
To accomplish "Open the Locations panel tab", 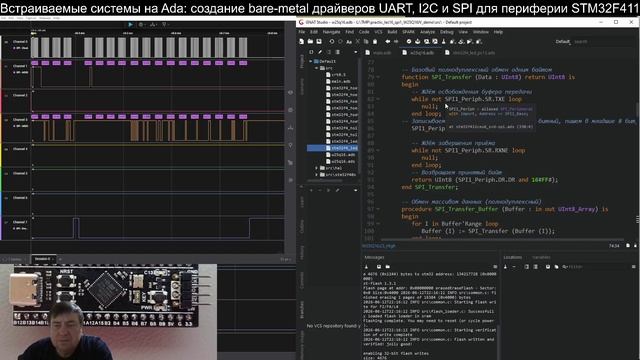I will [513, 257].
